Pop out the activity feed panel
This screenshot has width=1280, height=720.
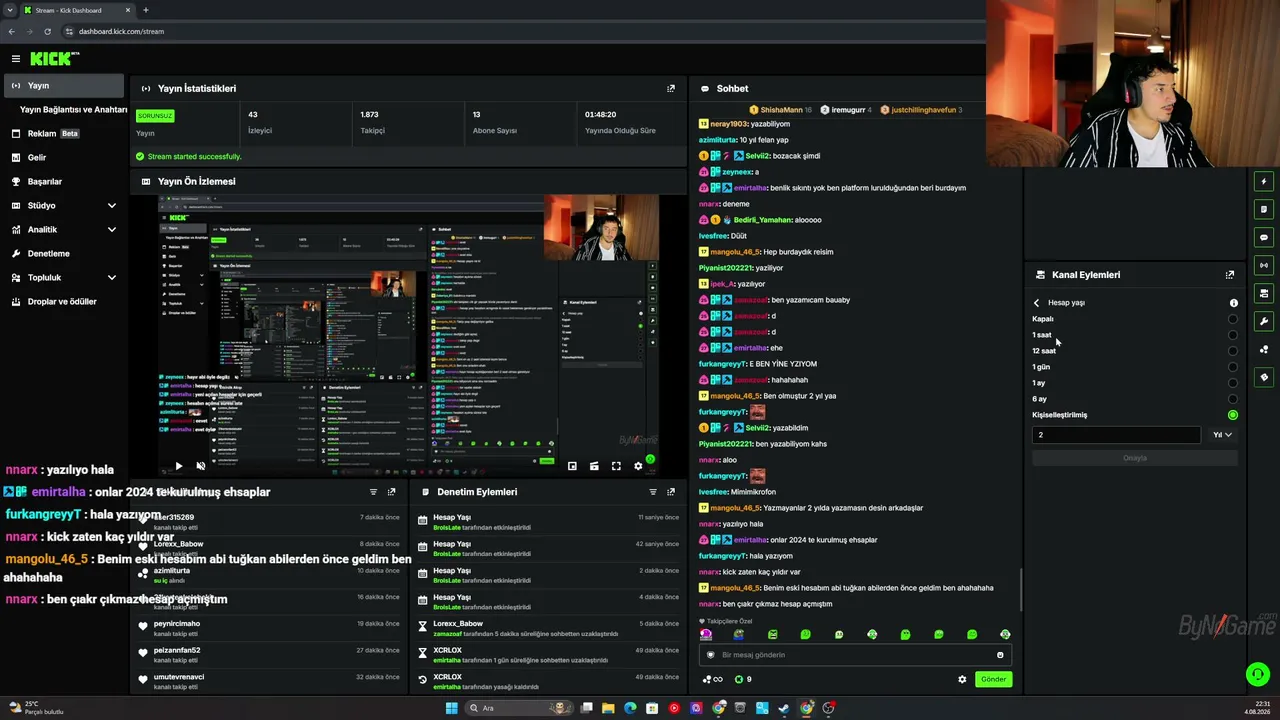[391, 492]
